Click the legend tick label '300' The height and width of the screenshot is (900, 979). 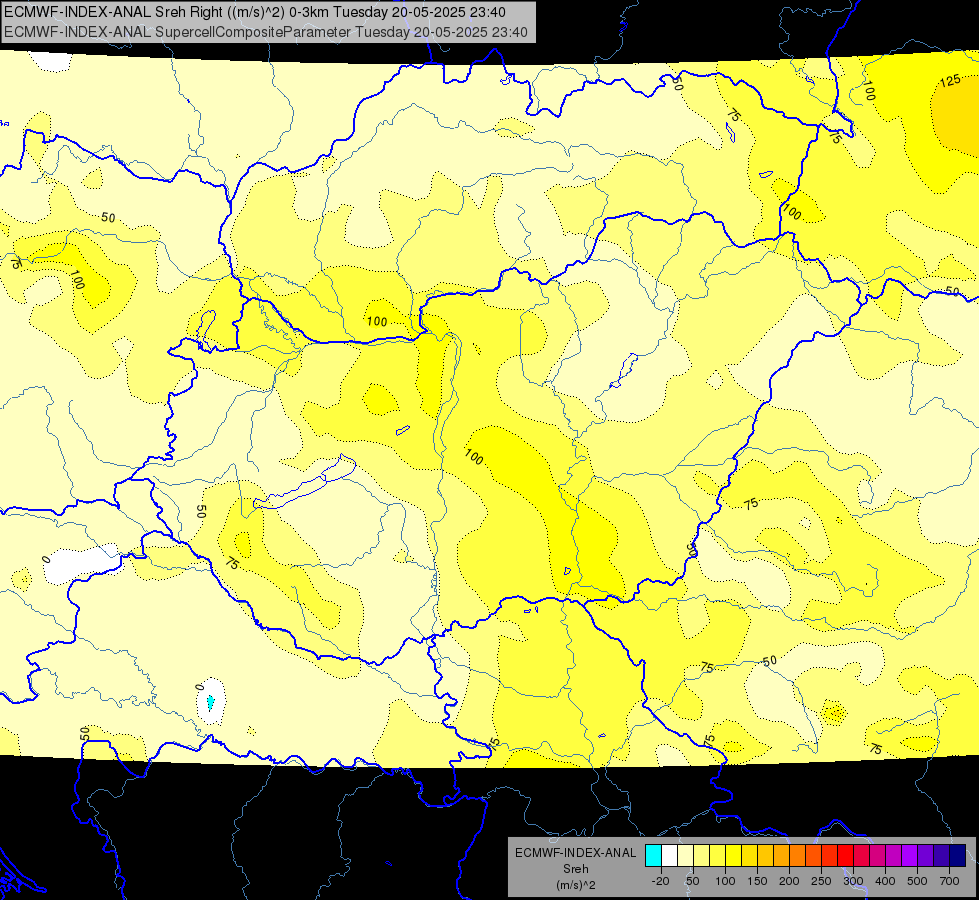(854, 881)
